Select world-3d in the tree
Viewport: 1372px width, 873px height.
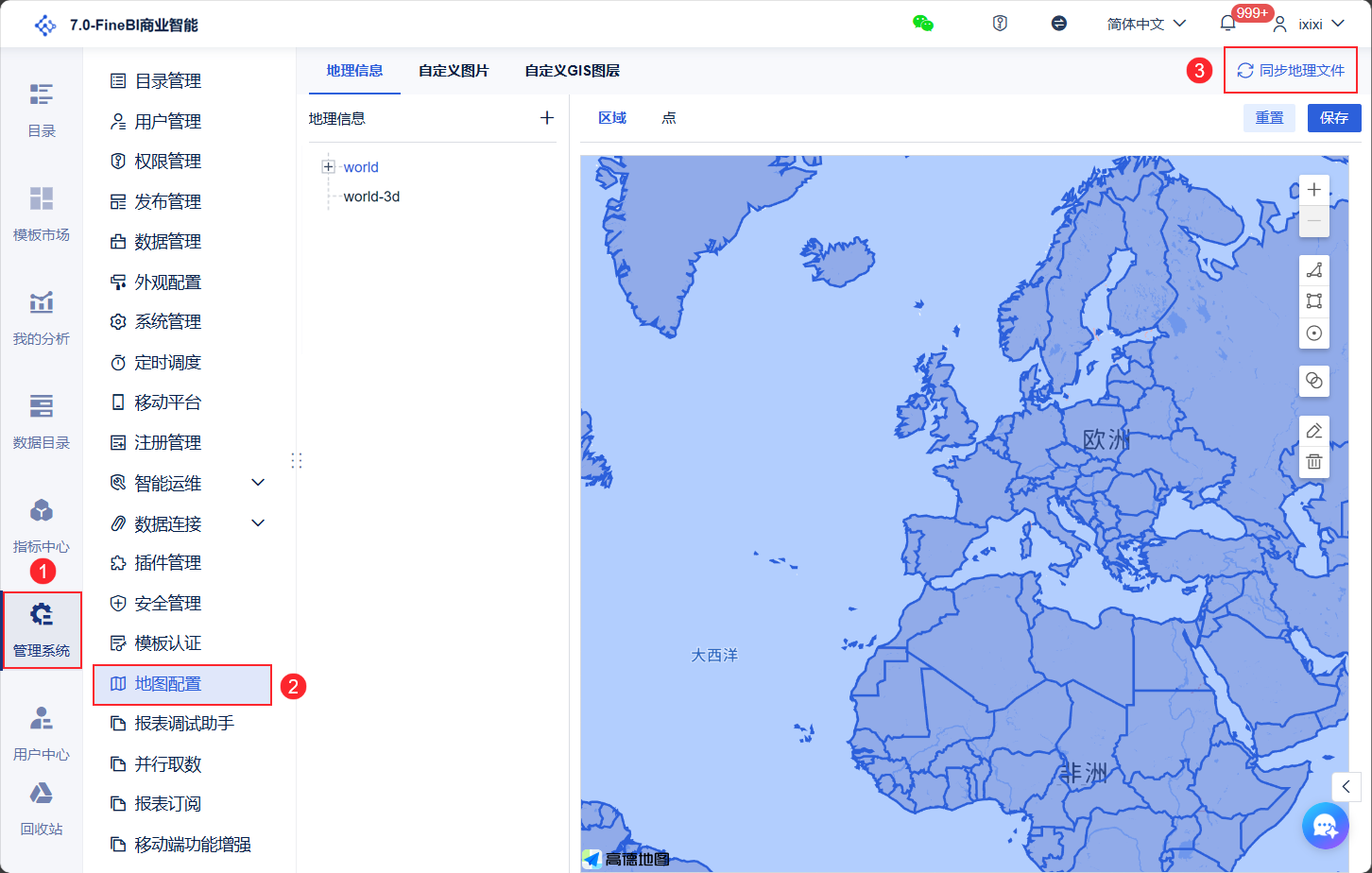pos(371,197)
